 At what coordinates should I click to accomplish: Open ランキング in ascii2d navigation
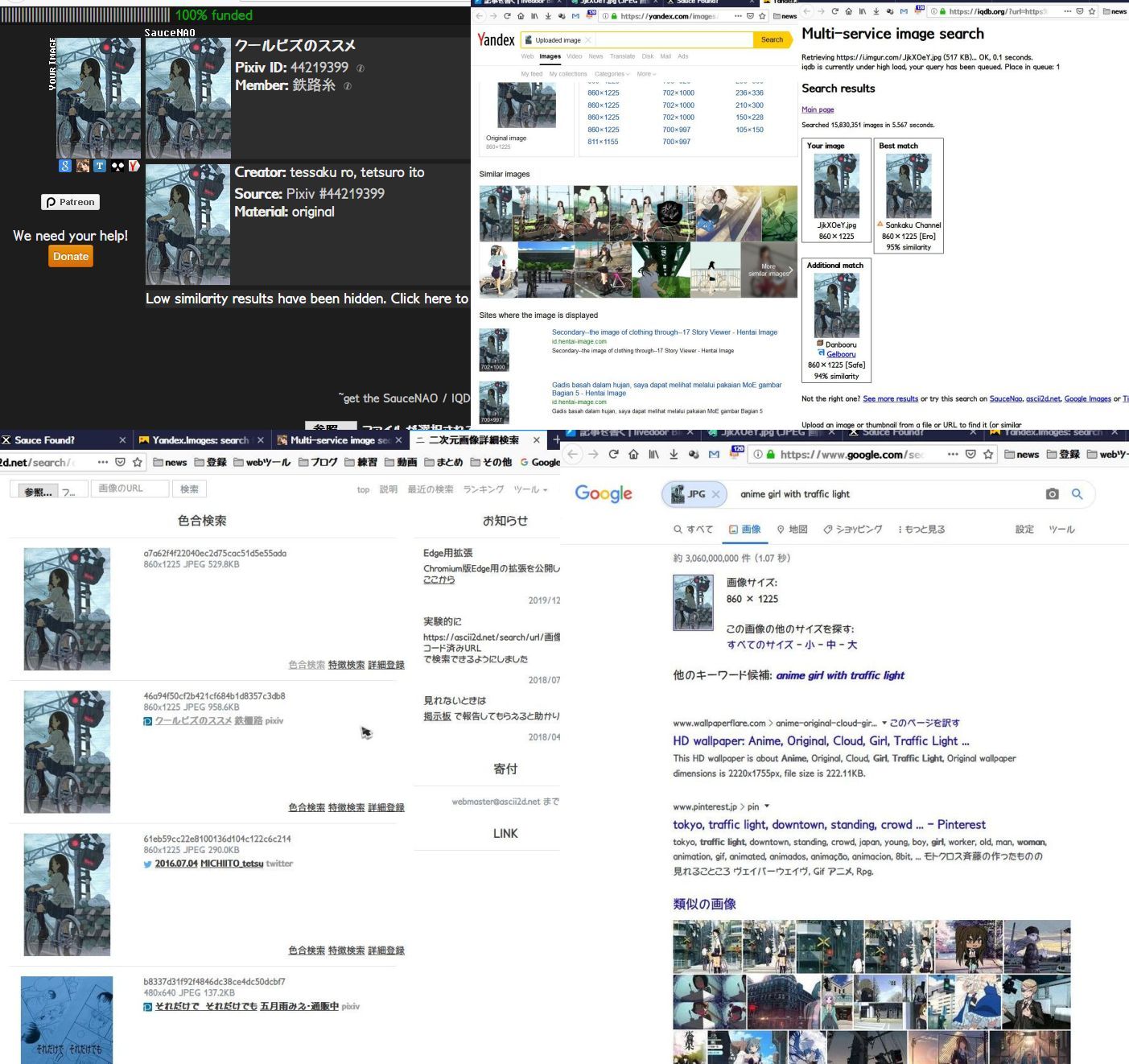point(484,489)
